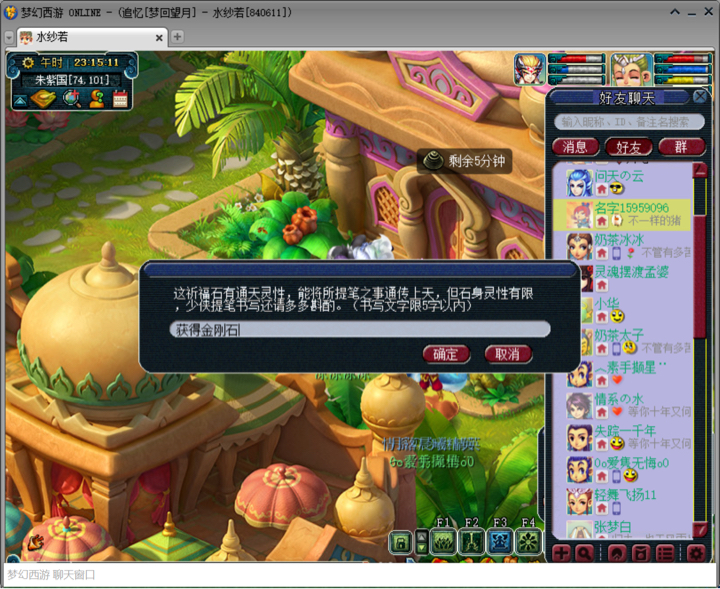Click the friend panel mailbox icon

click(641, 553)
